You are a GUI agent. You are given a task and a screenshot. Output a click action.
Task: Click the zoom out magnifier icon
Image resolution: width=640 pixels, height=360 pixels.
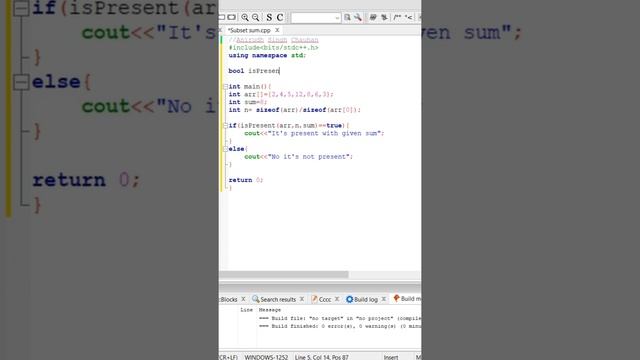[256, 18]
